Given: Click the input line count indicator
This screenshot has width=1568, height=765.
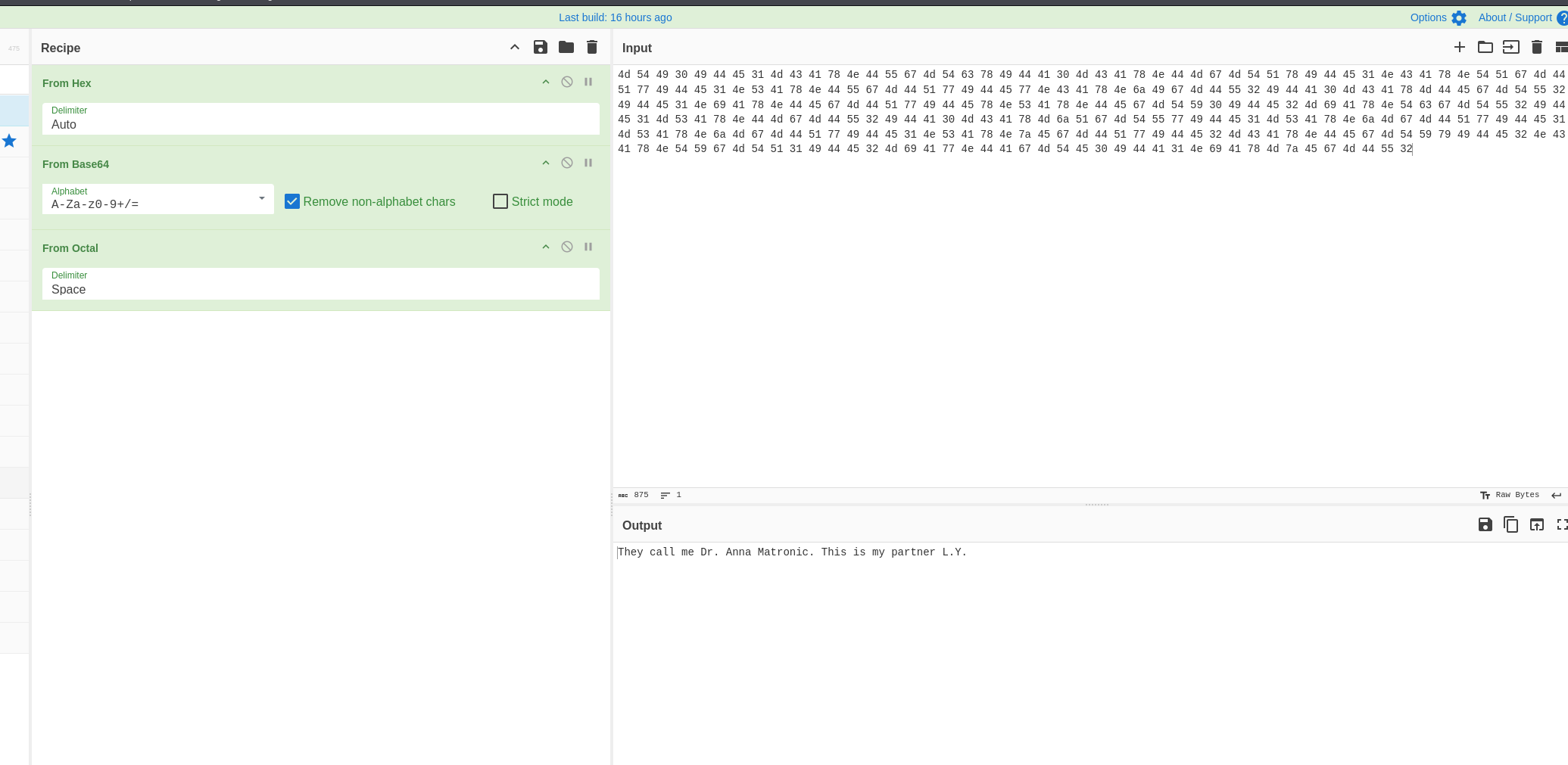Looking at the screenshot, I should point(671,495).
